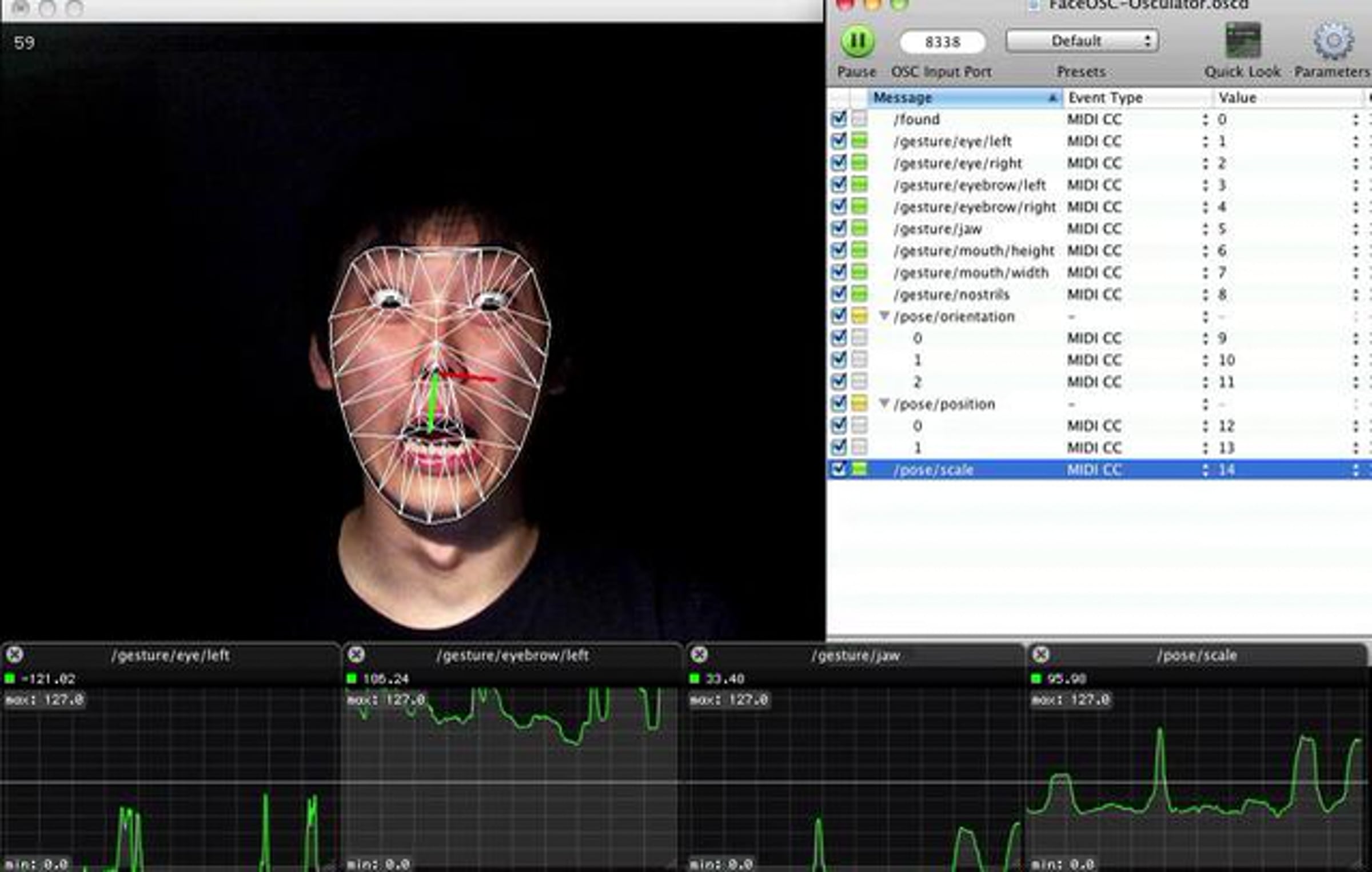Close the /pose/scale graph panel
The height and width of the screenshot is (872, 1372).
coord(1040,654)
